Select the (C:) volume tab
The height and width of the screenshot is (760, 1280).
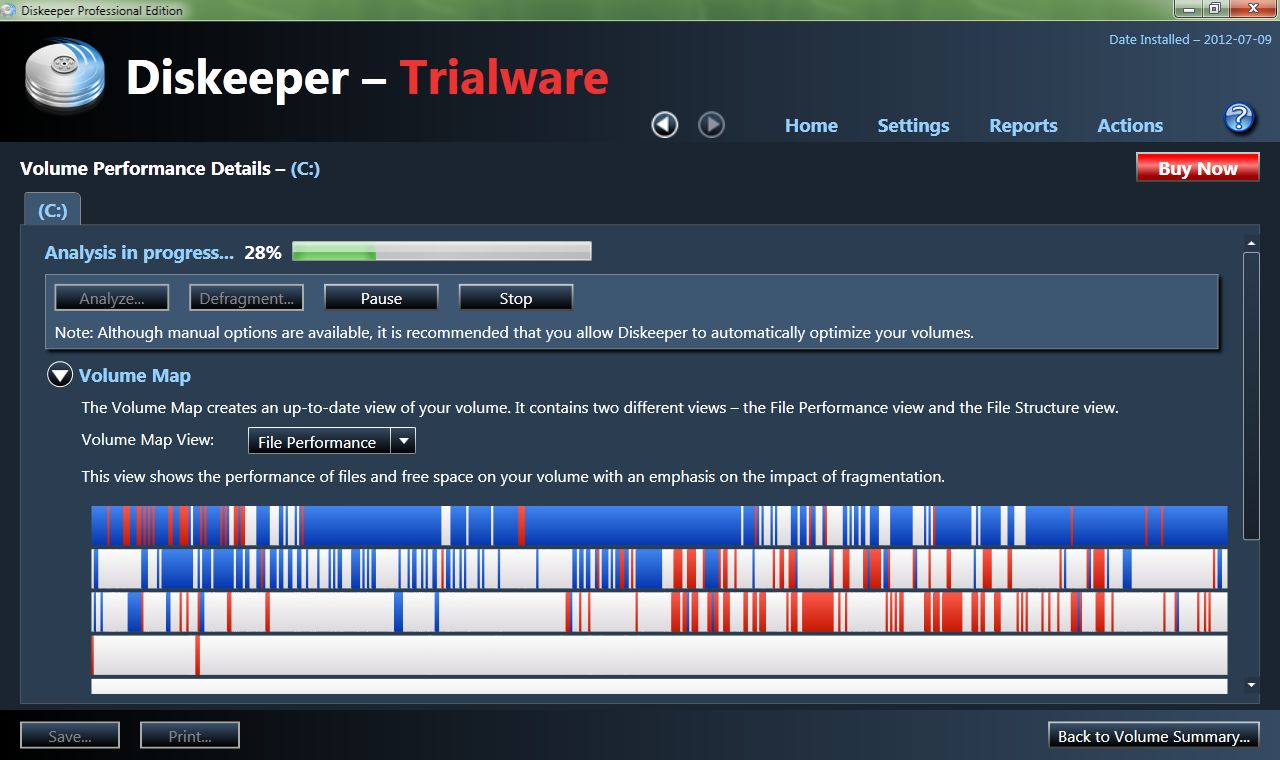[52, 211]
